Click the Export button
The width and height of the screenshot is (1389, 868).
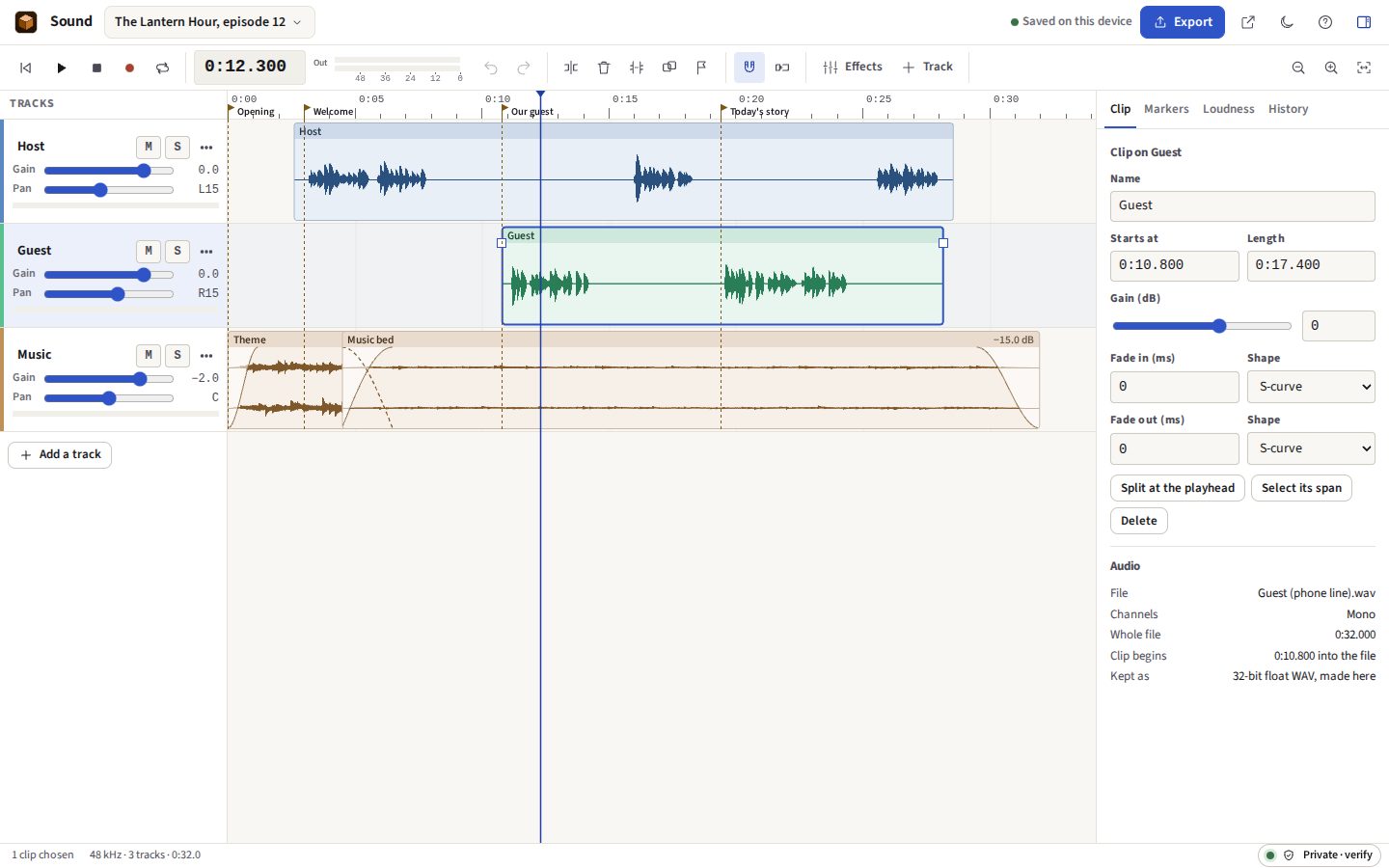point(1183,22)
